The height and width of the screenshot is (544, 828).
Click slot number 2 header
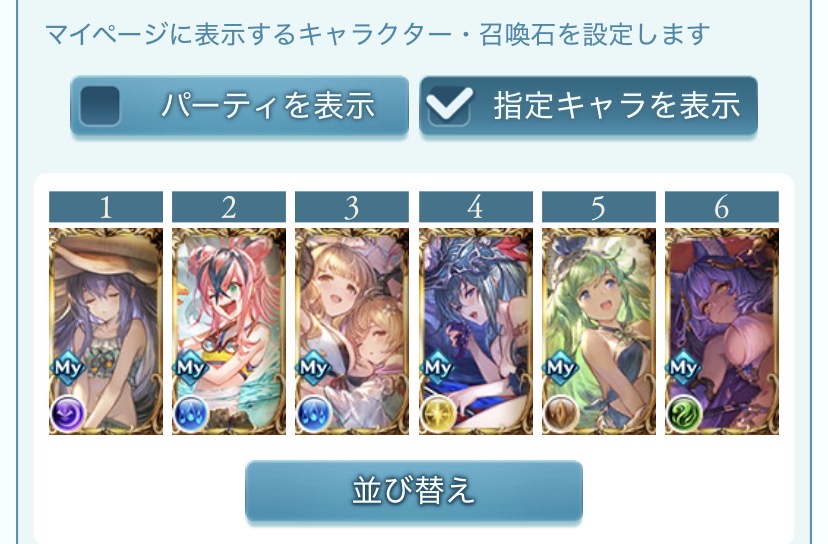click(229, 207)
